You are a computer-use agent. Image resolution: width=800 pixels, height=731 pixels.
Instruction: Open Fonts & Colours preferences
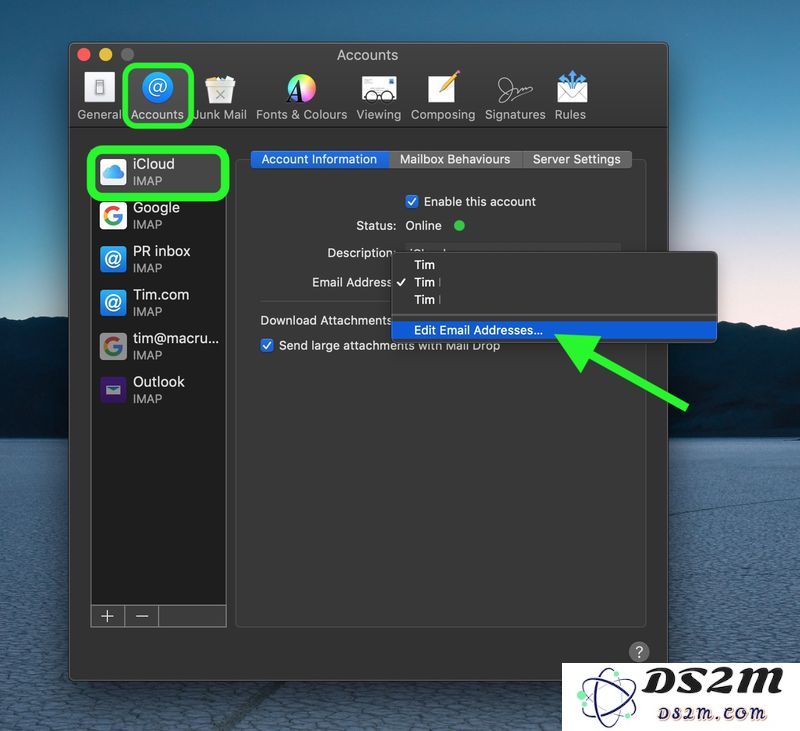click(x=302, y=96)
